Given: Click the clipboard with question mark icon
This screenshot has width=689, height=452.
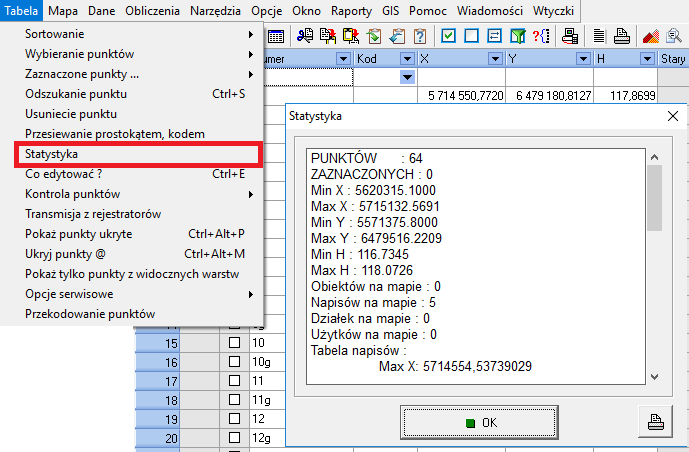Looking at the screenshot, I should coord(420,36).
